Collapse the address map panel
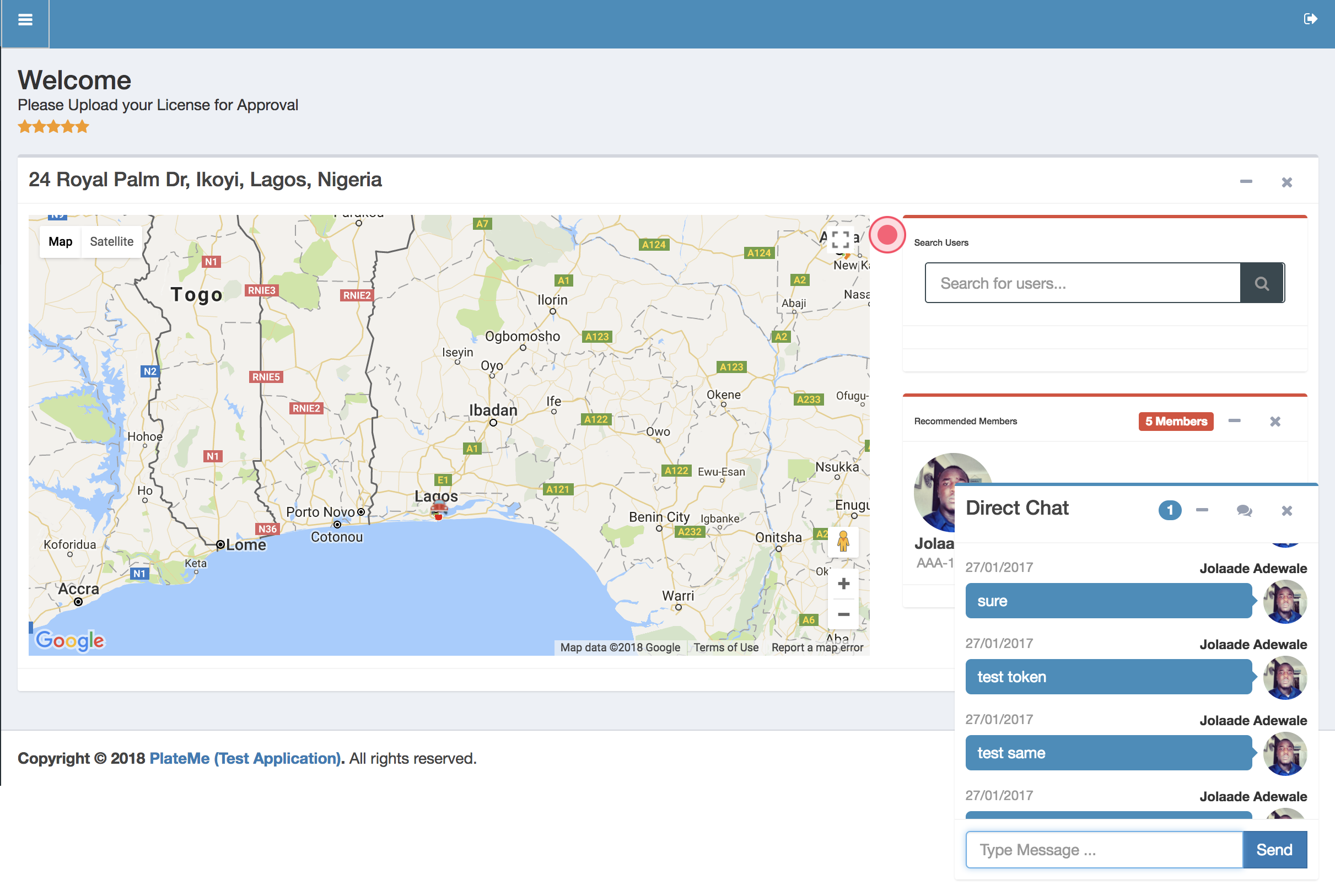This screenshot has height=896, width=1335. point(1246,182)
